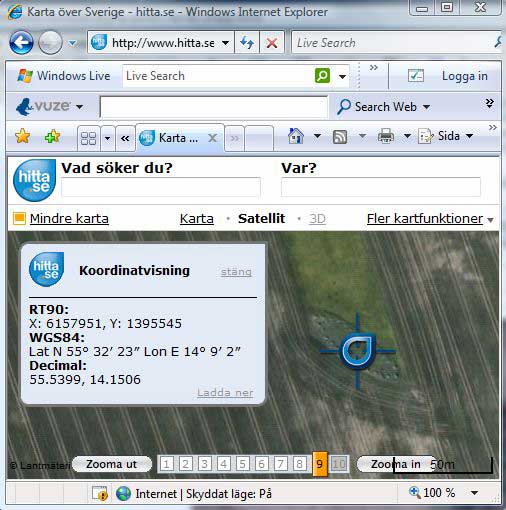Click the status bar security lock icon
506x510 pixels.
(x=100, y=493)
